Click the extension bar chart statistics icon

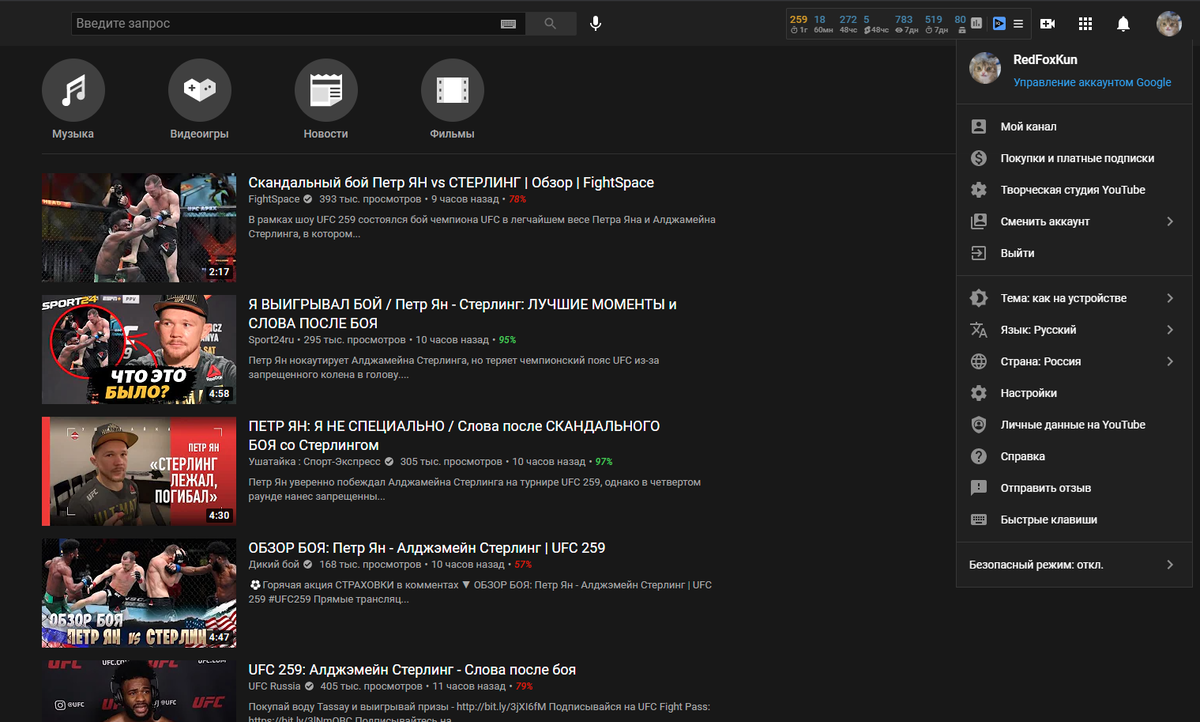(978, 23)
